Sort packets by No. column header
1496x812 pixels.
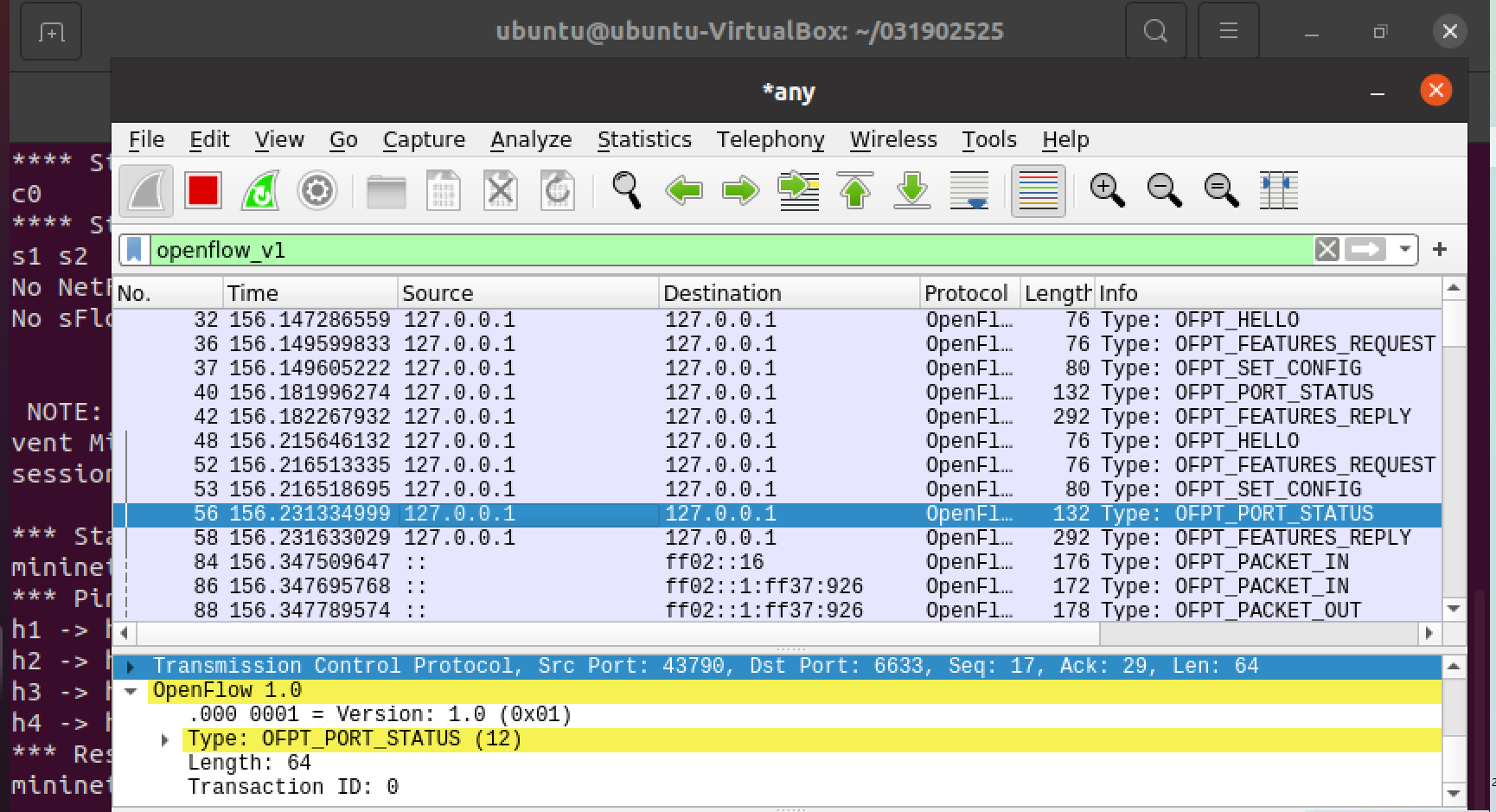click(169, 293)
